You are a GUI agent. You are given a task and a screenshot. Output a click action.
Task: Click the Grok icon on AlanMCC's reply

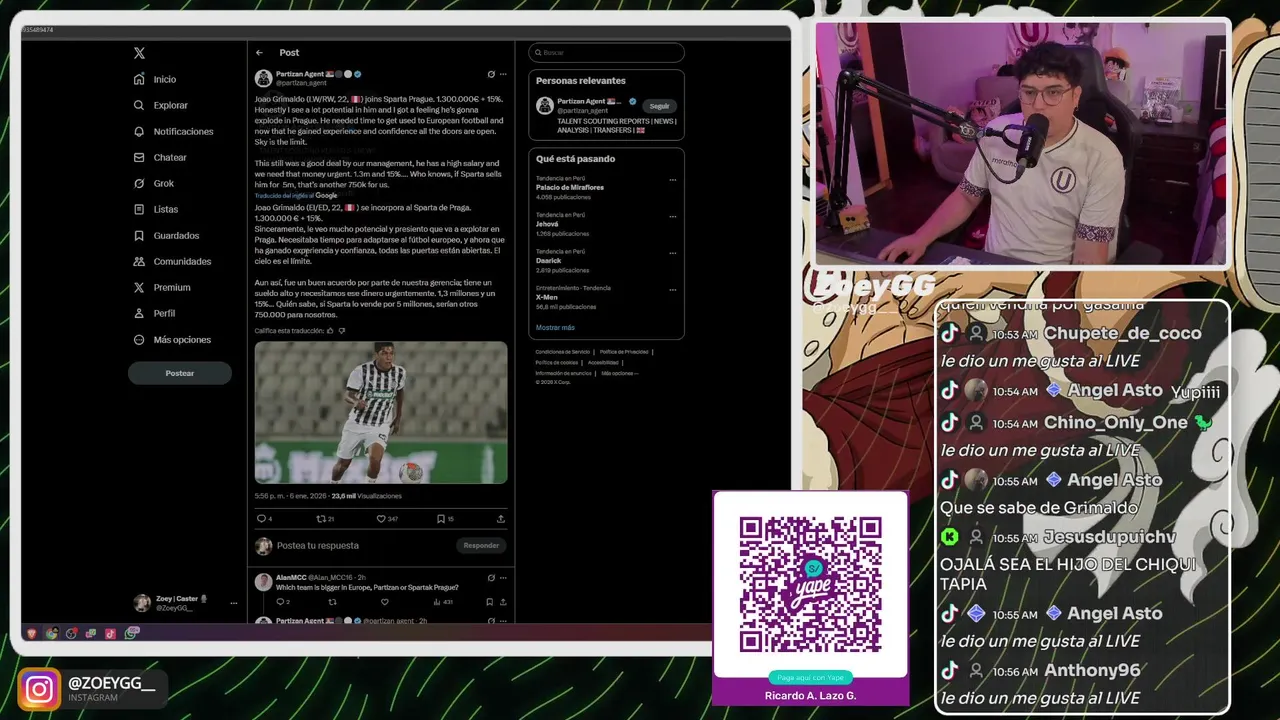point(491,577)
